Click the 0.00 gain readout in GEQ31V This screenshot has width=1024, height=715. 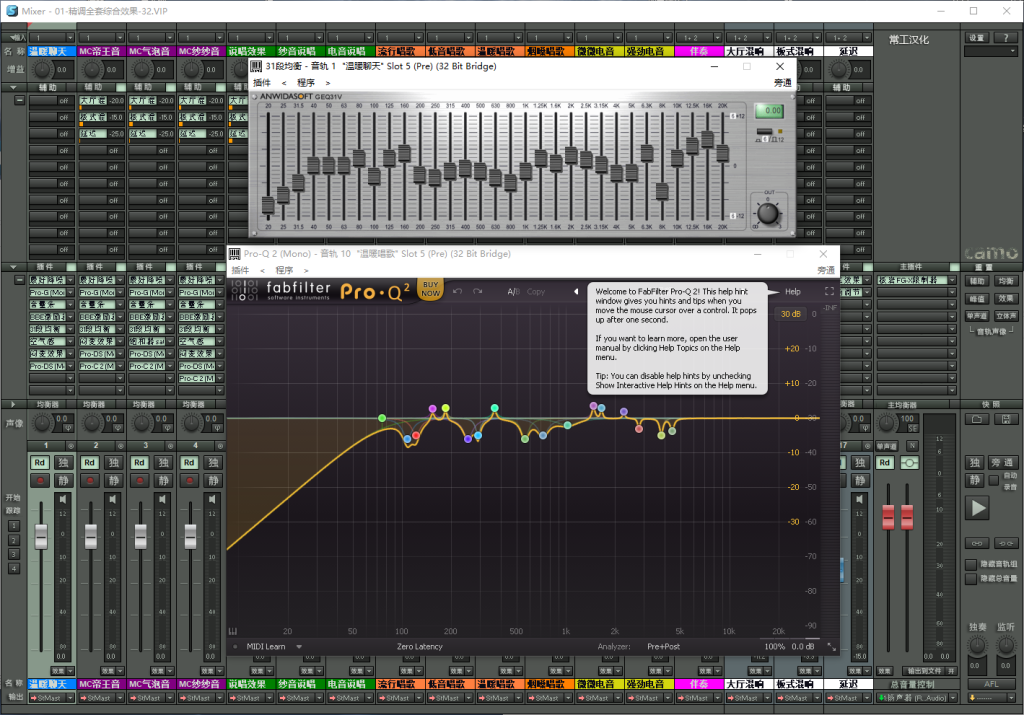pos(770,111)
